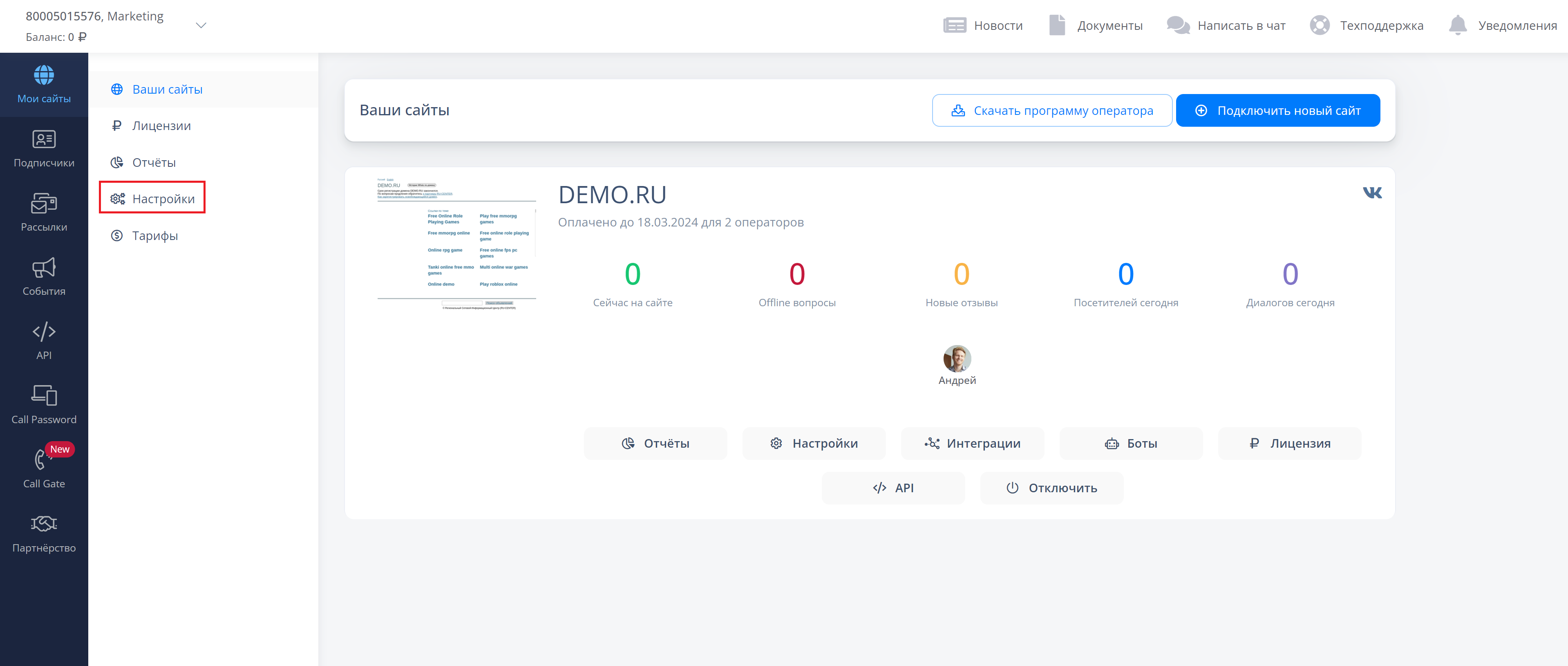Click the Уведомления bell icon
The image size is (1568, 666).
1457,26
